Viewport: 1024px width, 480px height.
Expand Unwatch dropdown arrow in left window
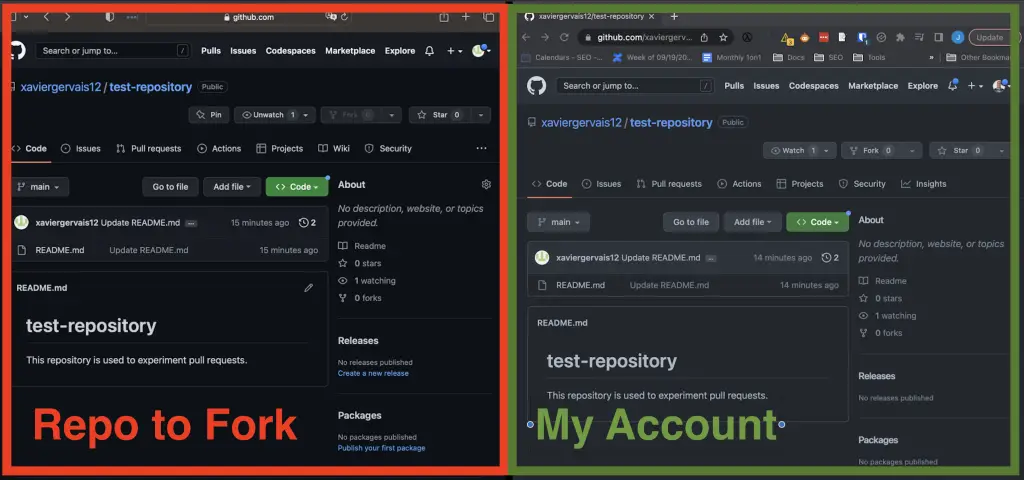pos(308,115)
